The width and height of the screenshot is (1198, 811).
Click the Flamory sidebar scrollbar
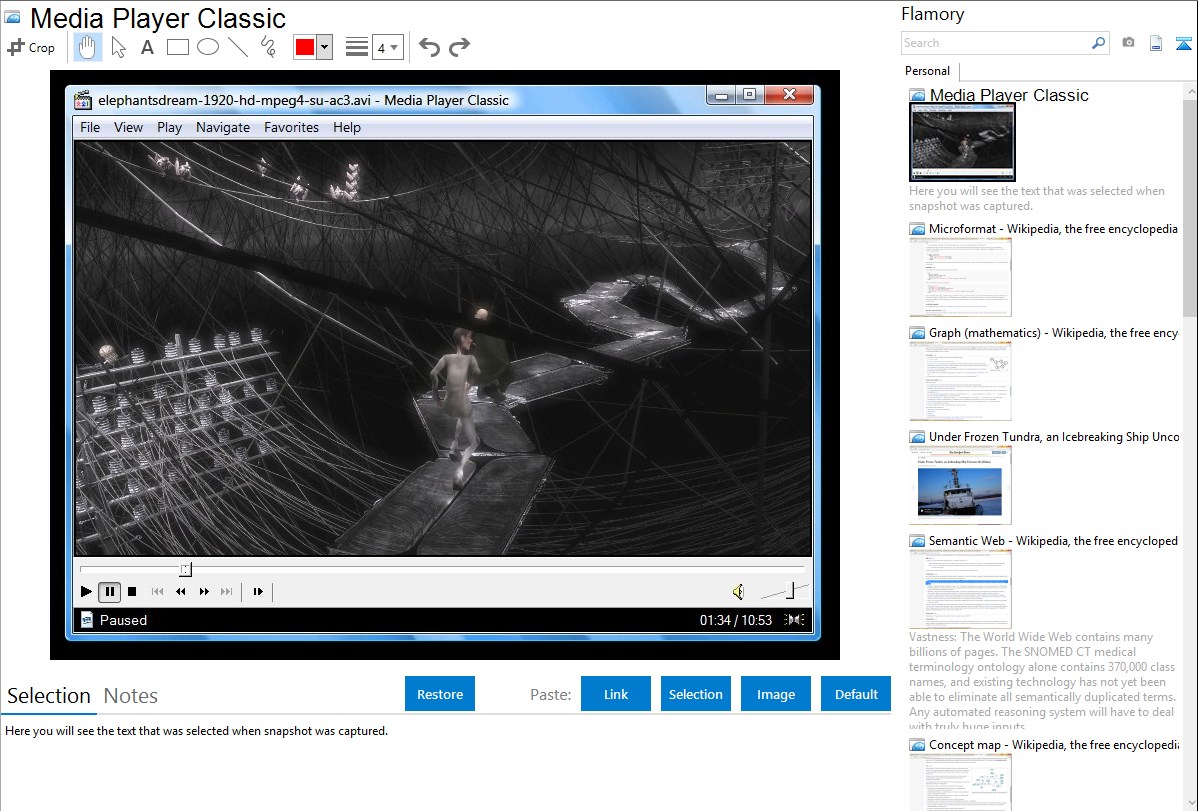click(x=1190, y=206)
